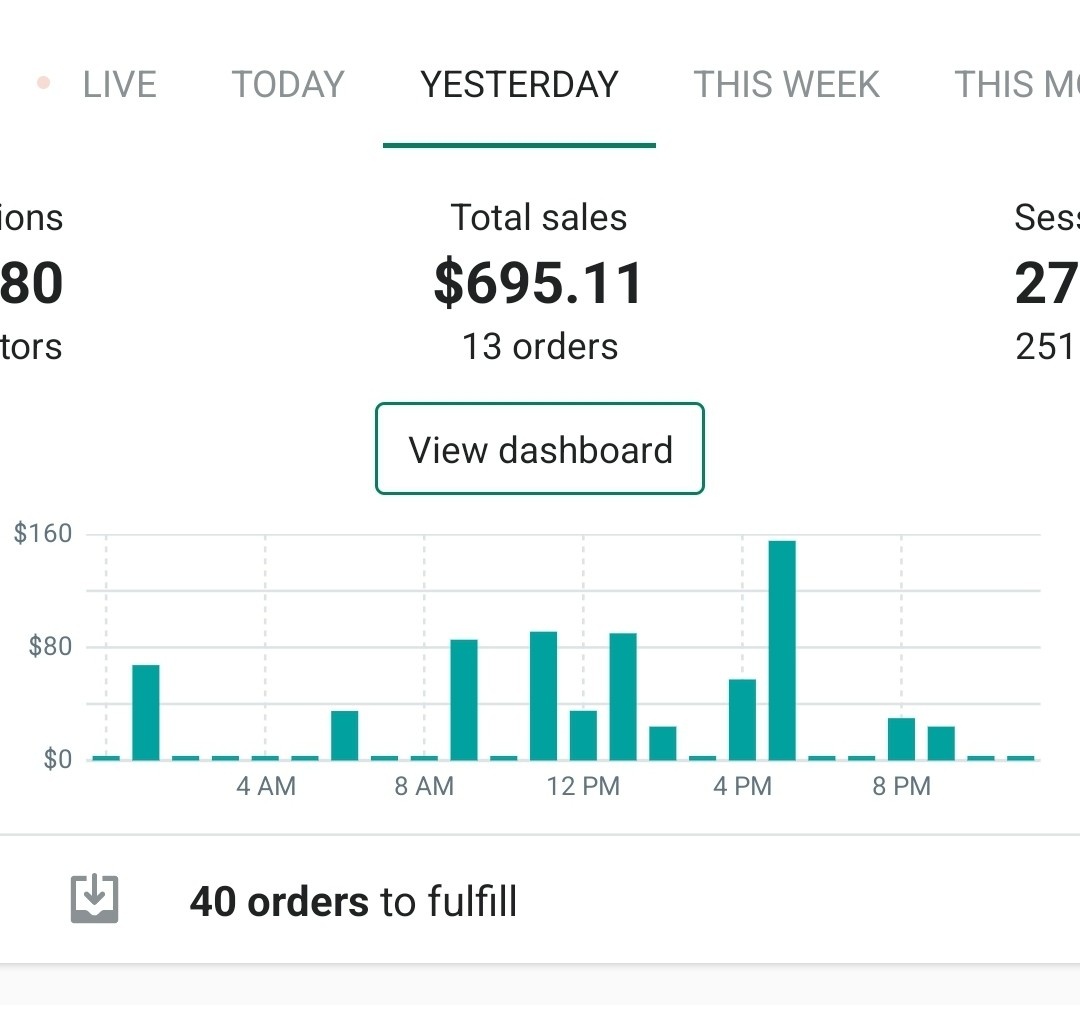Tap the 13 orders count text
This screenshot has height=1026, width=1080.
539,347
